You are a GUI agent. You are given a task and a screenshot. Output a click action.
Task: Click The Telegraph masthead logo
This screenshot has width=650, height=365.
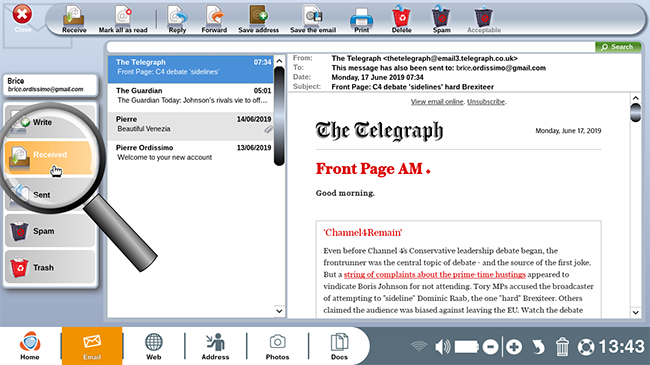point(379,131)
